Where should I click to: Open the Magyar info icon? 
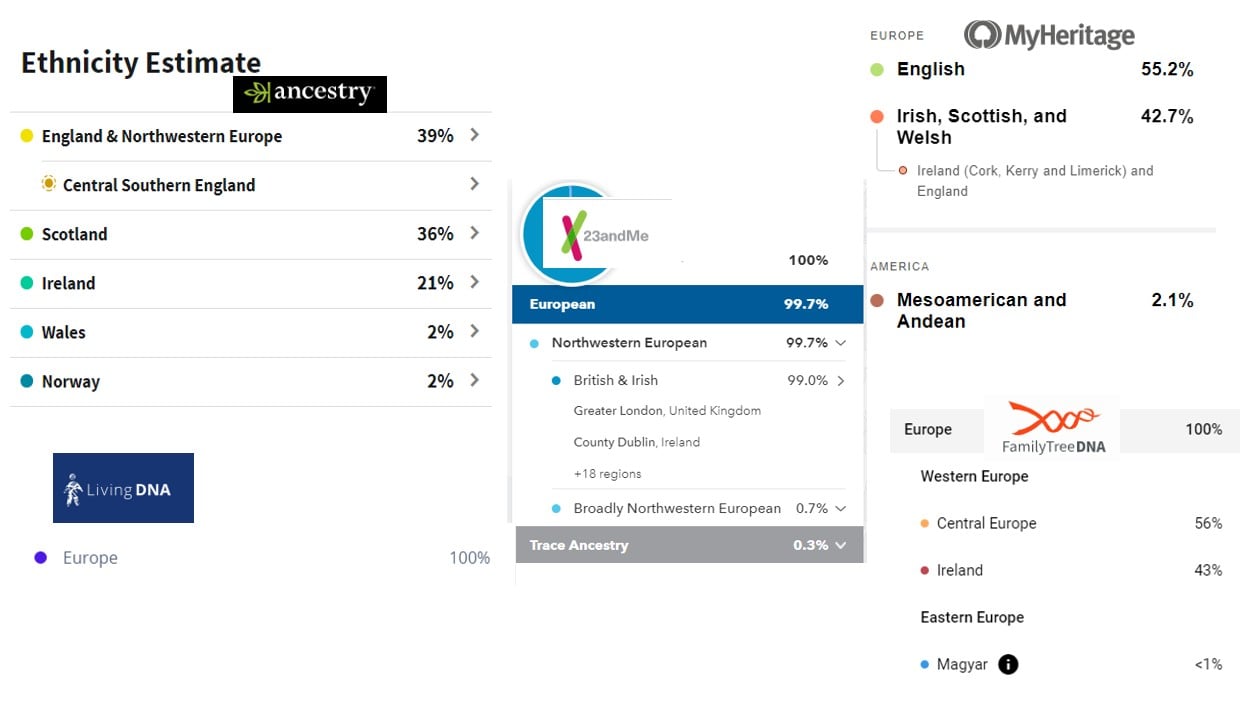point(1008,664)
